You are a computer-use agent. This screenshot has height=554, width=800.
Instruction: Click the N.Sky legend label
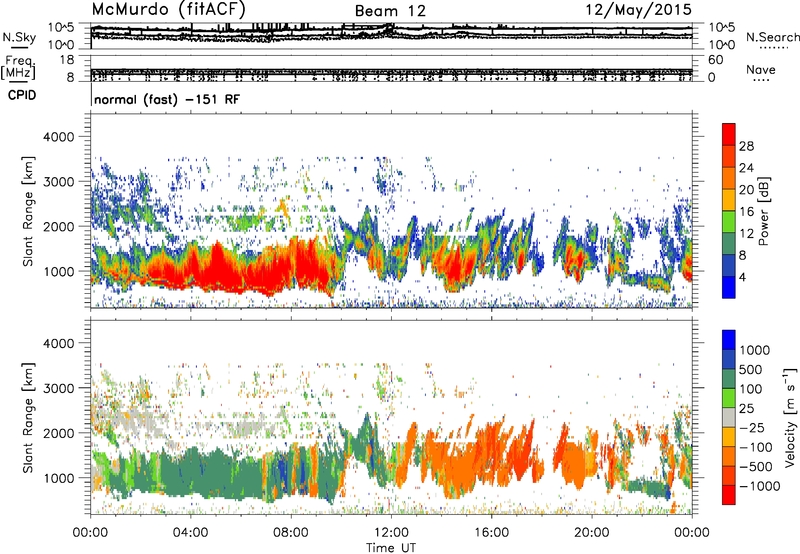[x=19, y=37]
